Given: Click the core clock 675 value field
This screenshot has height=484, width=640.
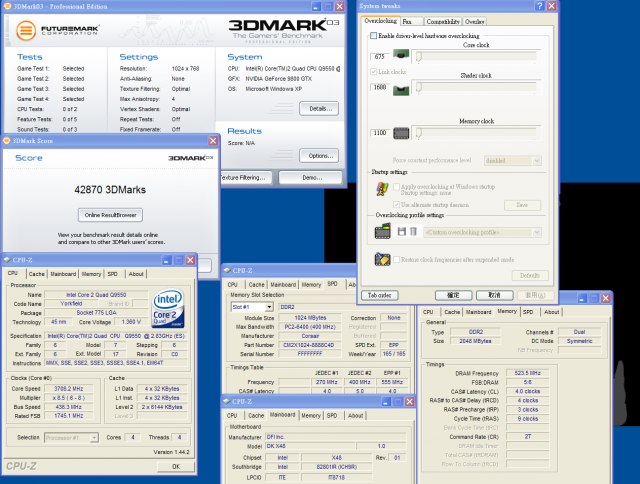Looking at the screenshot, I should coord(380,57).
